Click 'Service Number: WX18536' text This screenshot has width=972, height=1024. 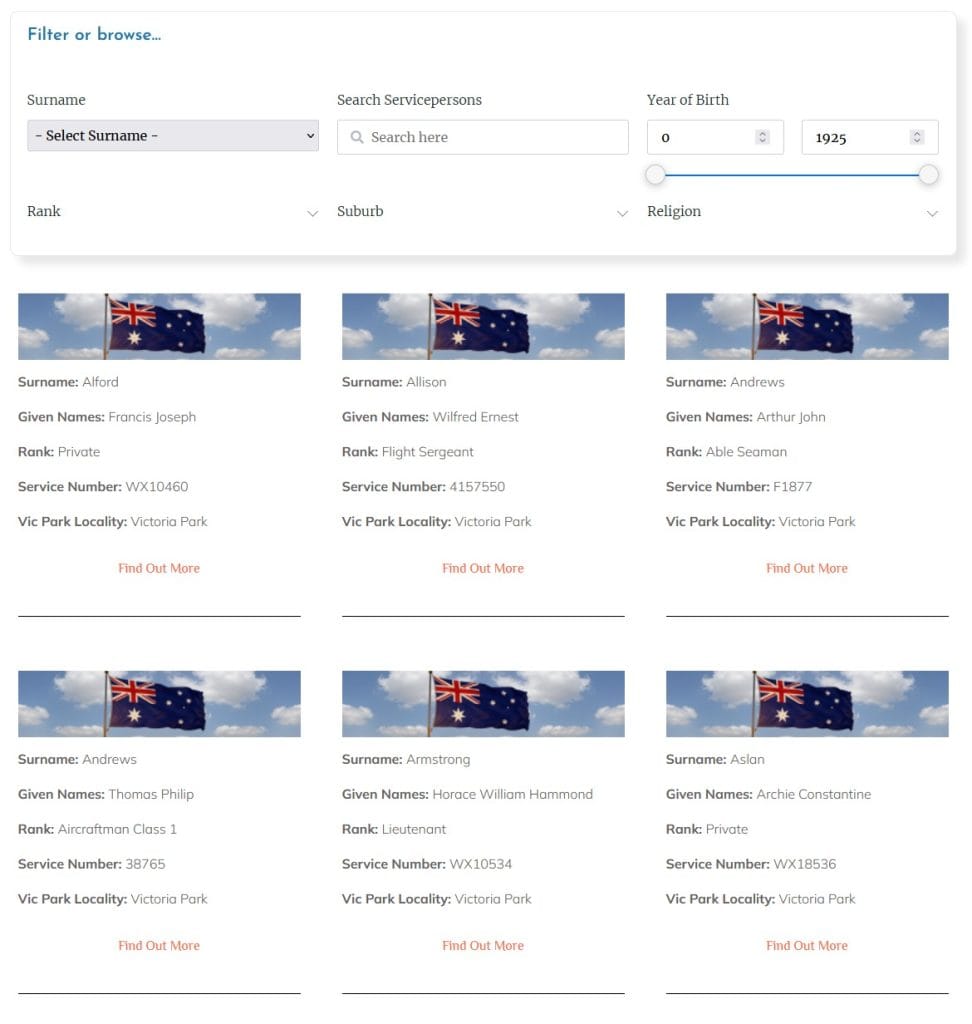click(x=751, y=864)
